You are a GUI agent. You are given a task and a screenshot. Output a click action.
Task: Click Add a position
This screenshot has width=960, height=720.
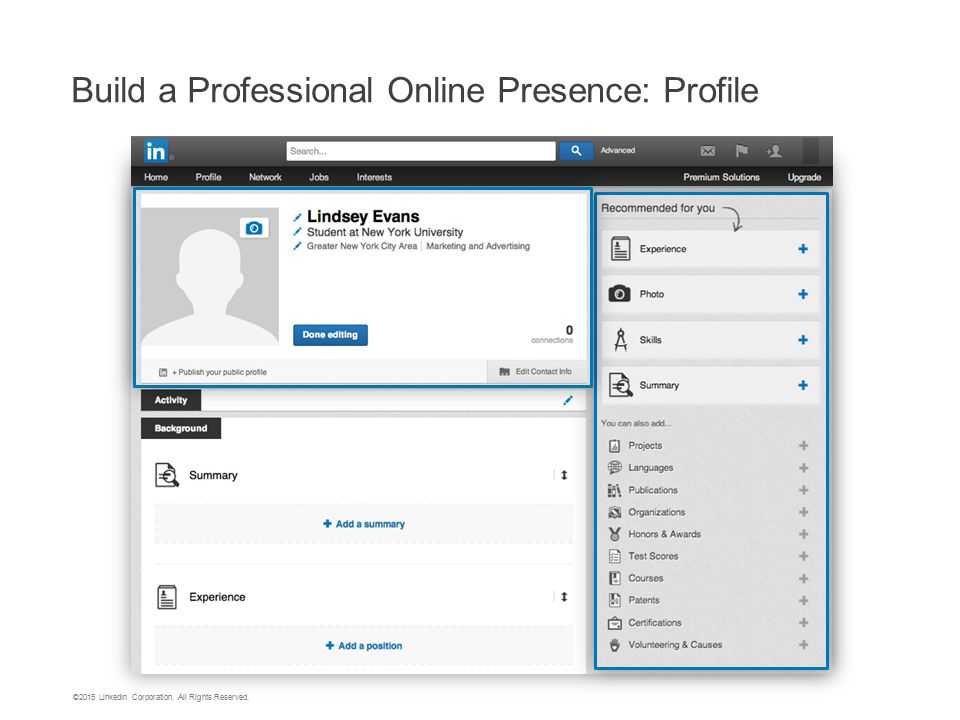[364, 646]
